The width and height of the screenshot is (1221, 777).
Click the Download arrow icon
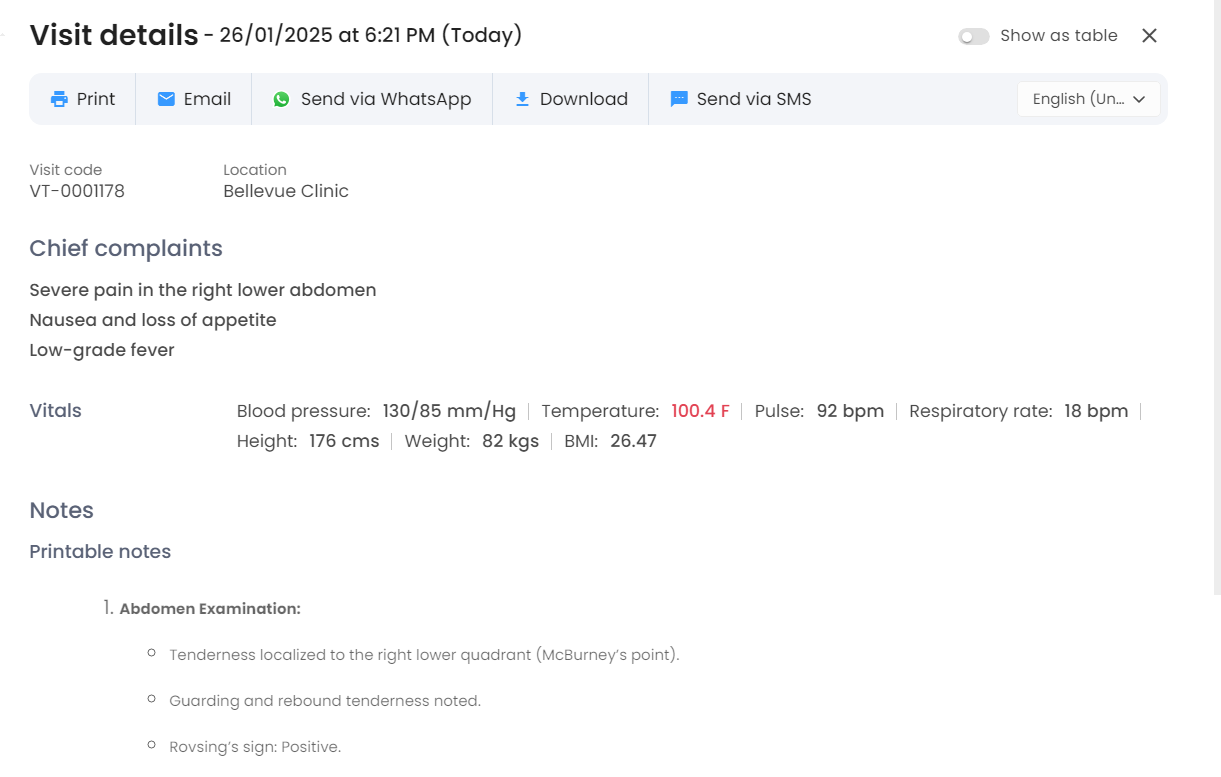522,99
